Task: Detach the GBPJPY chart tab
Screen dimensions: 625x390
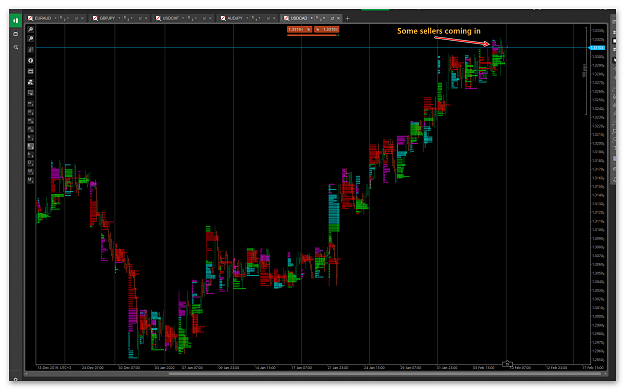Action: point(140,18)
